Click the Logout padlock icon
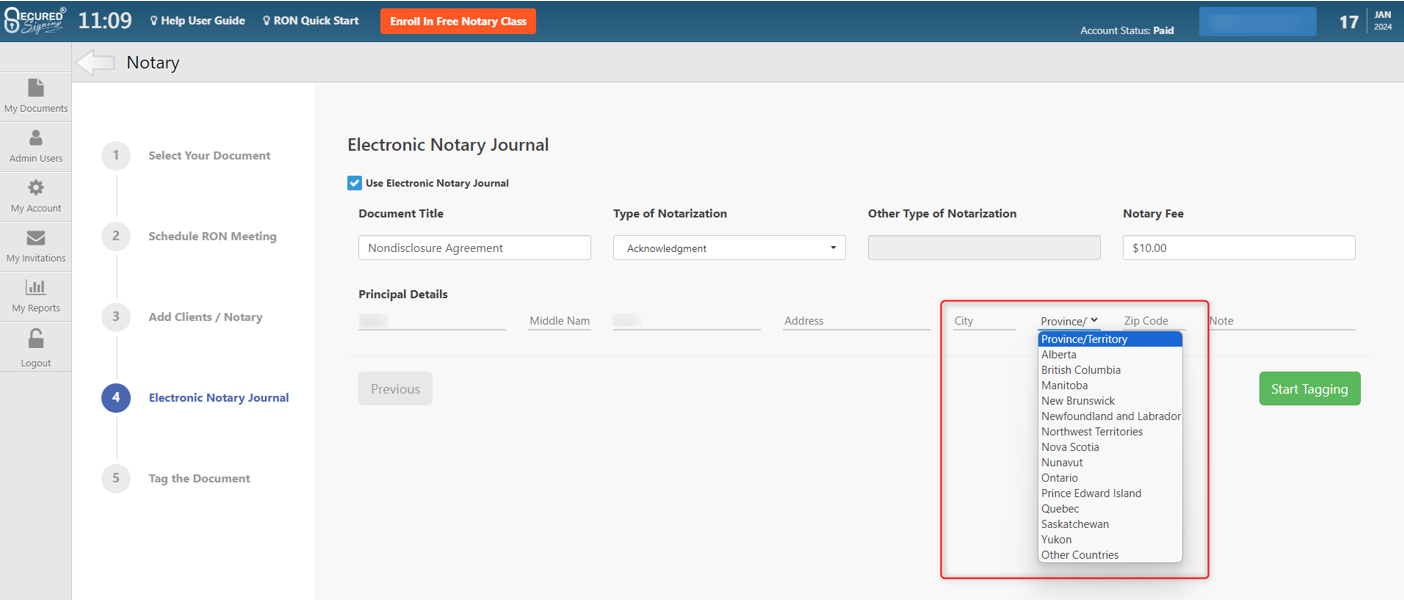Screen dimensions: 1404x600 36,341
